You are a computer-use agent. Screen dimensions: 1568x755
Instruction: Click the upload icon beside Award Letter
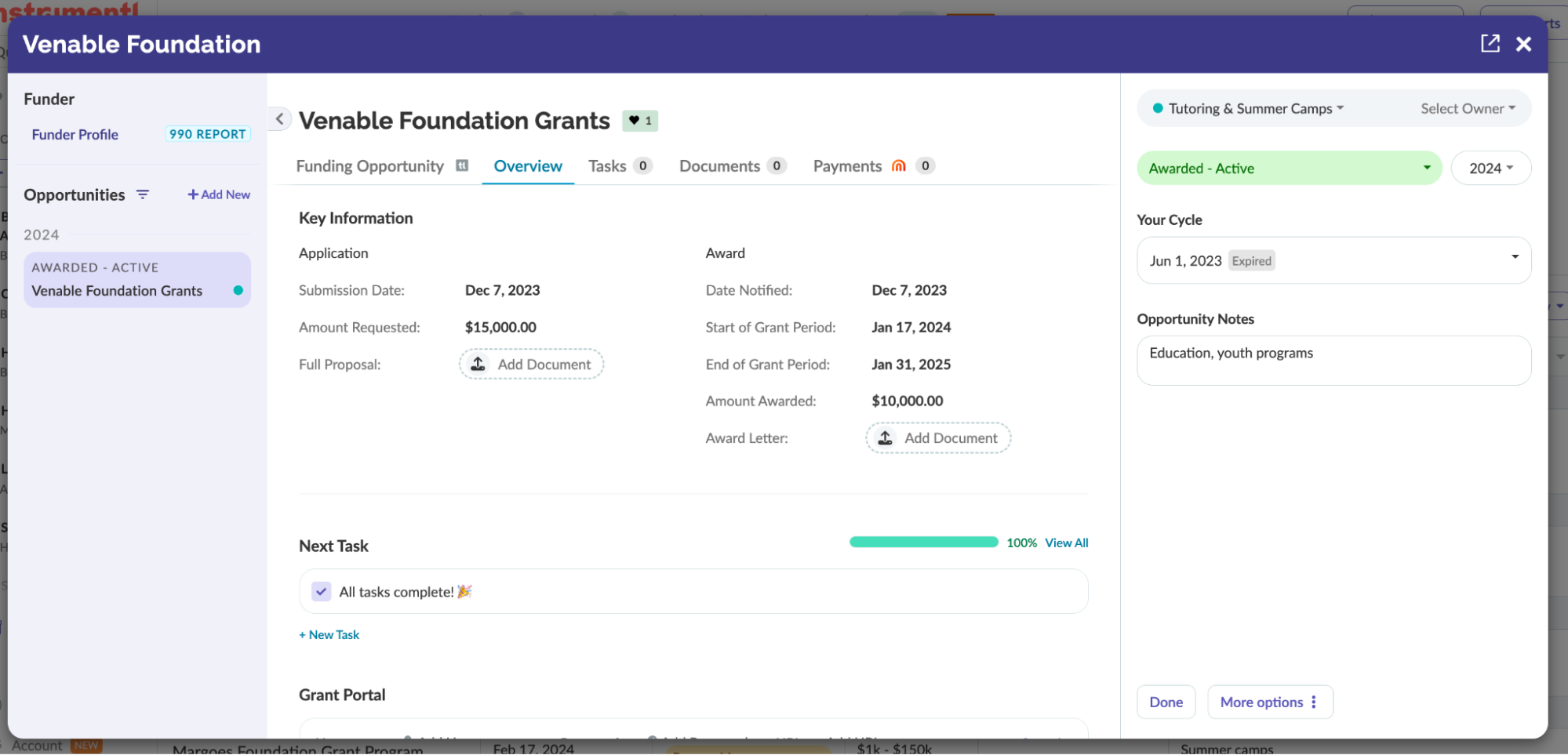(885, 437)
